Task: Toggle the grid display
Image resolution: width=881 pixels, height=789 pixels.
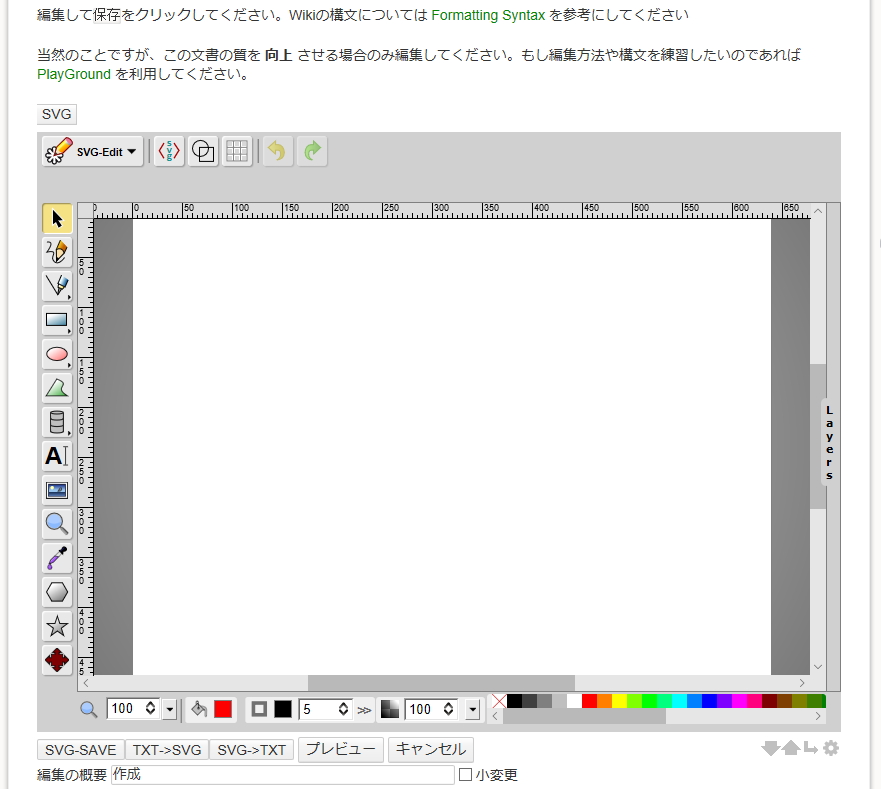Action: 237,151
